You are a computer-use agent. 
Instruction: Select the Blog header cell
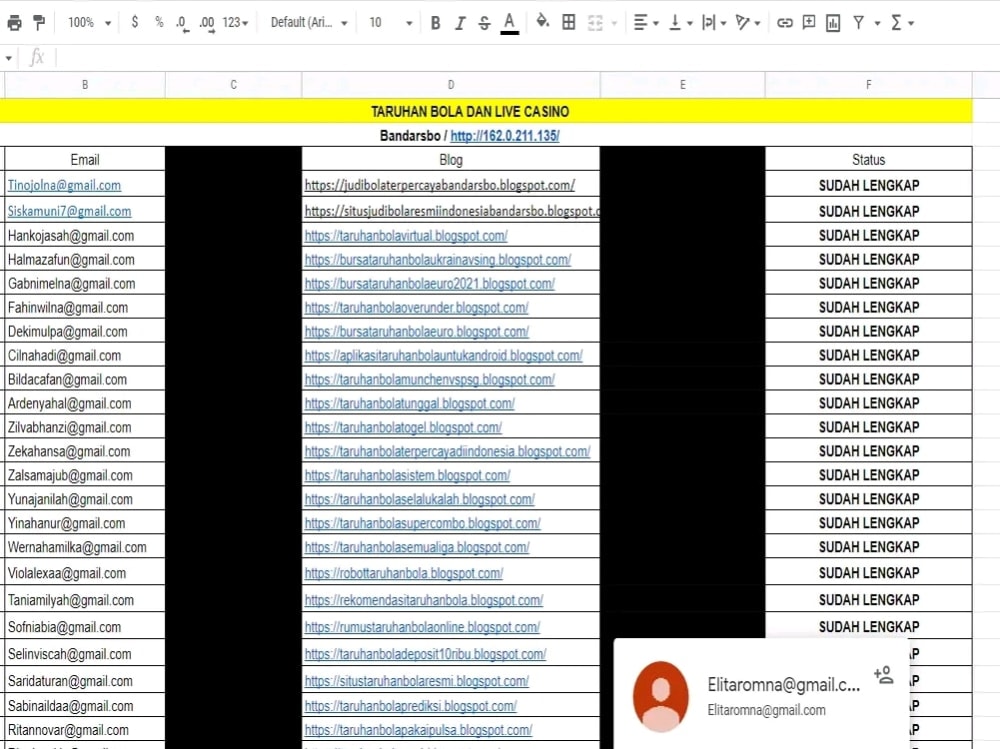tap(451, 159)
